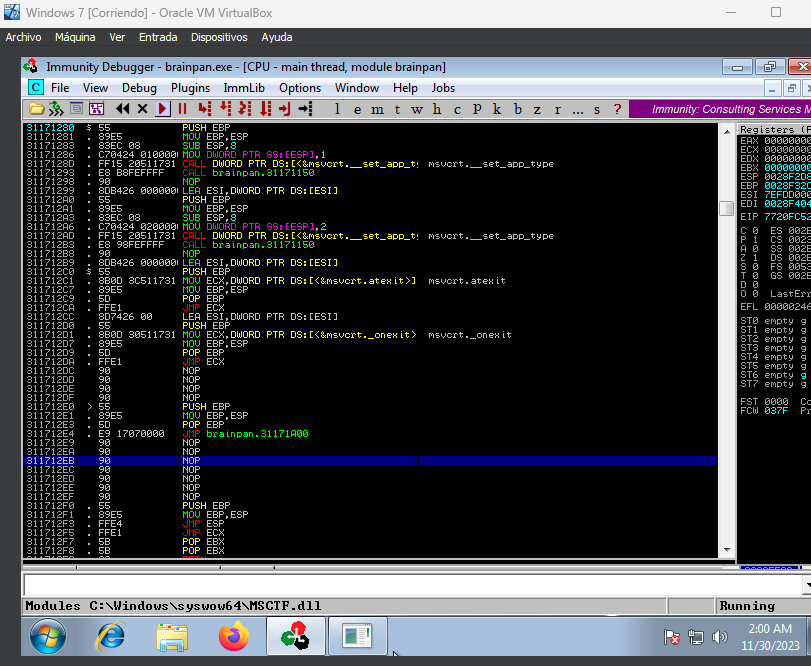Viewport: 811px width, 666px height.
Task: Open VirtualBox Máquina menu
Action: click(75, 37)
